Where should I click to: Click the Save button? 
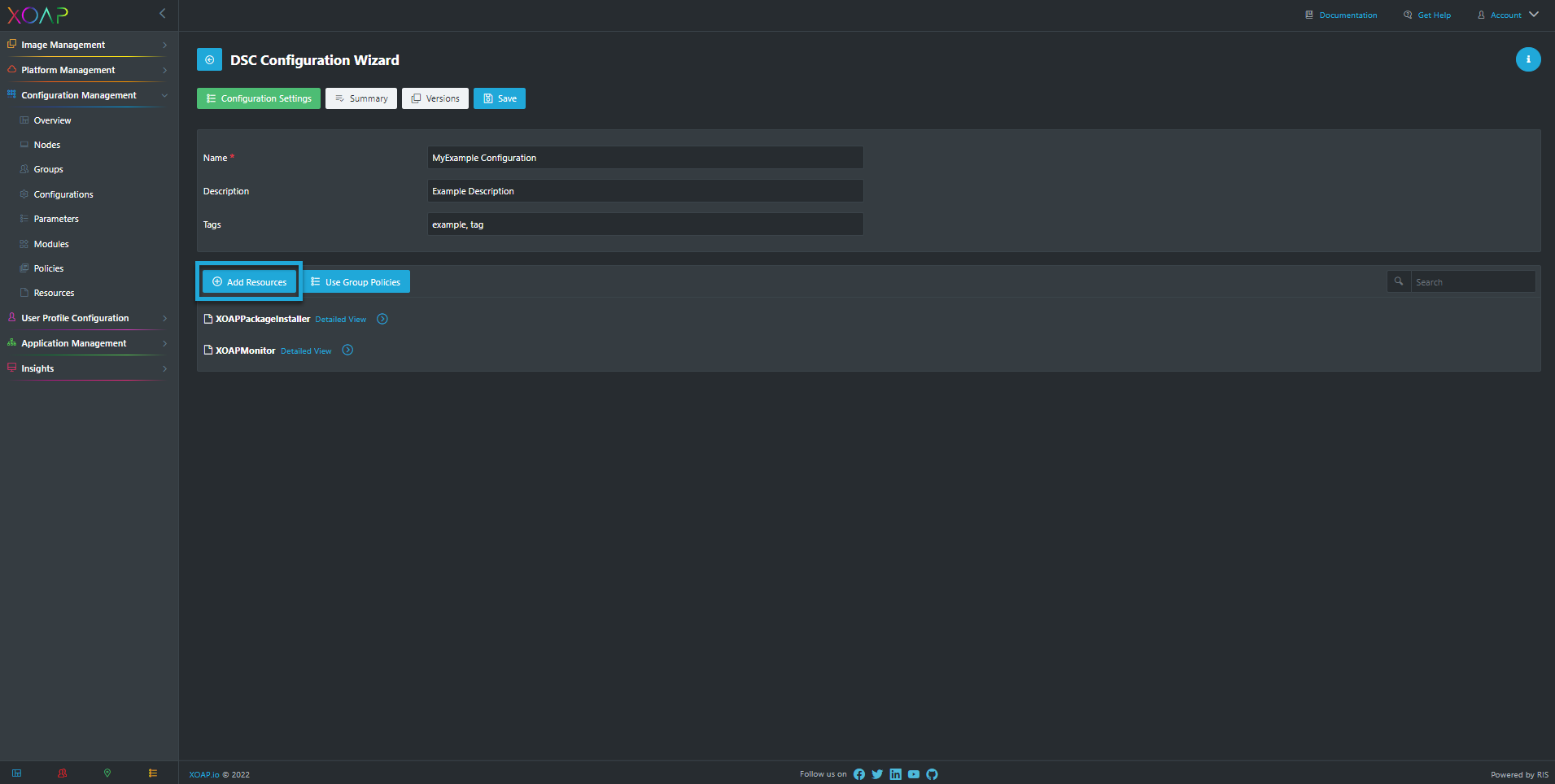tap(500, 98)
